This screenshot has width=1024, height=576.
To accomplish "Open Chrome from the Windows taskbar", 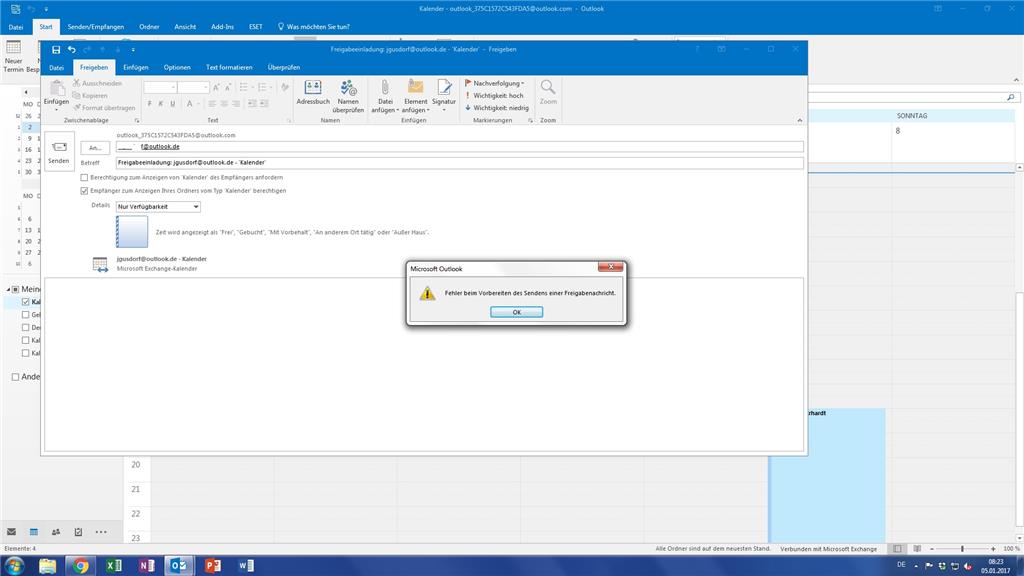I will (x=80, y=566).
